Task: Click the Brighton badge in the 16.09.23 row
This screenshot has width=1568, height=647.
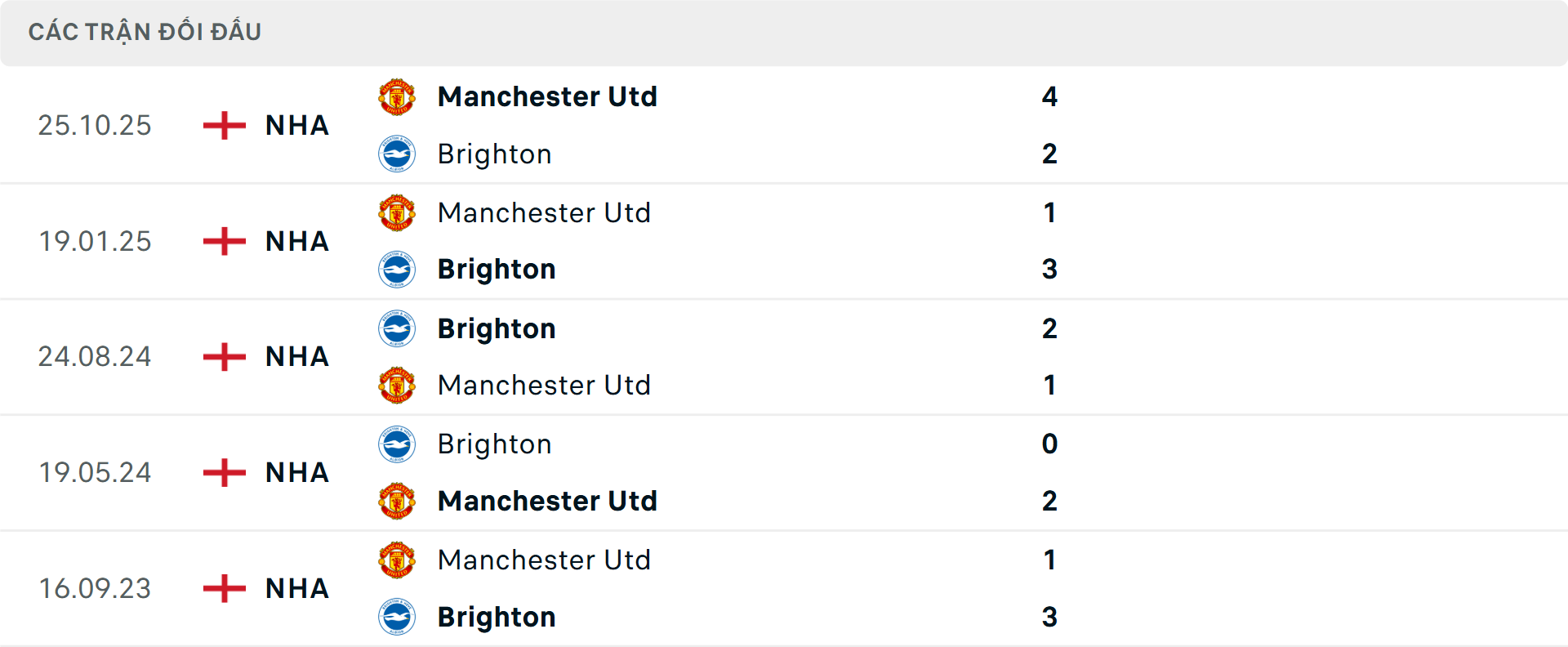Action: click(x=397, y=617)
